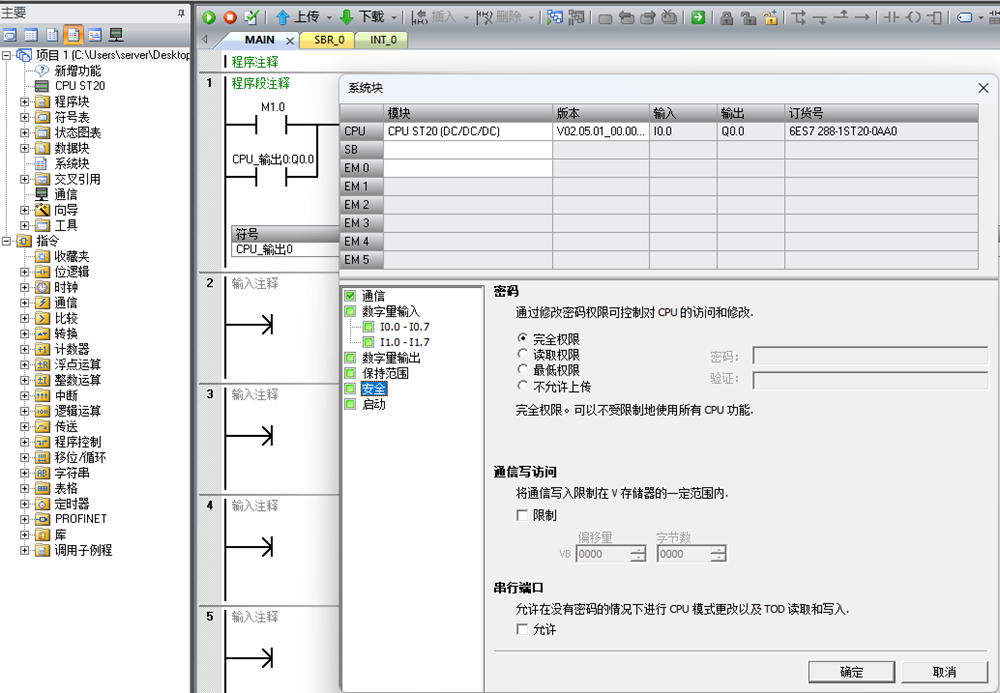The width and height of the screenshot is (1000, 693).
Task: Expand the 程序块 folder in project tree
Action: [26, 102]
